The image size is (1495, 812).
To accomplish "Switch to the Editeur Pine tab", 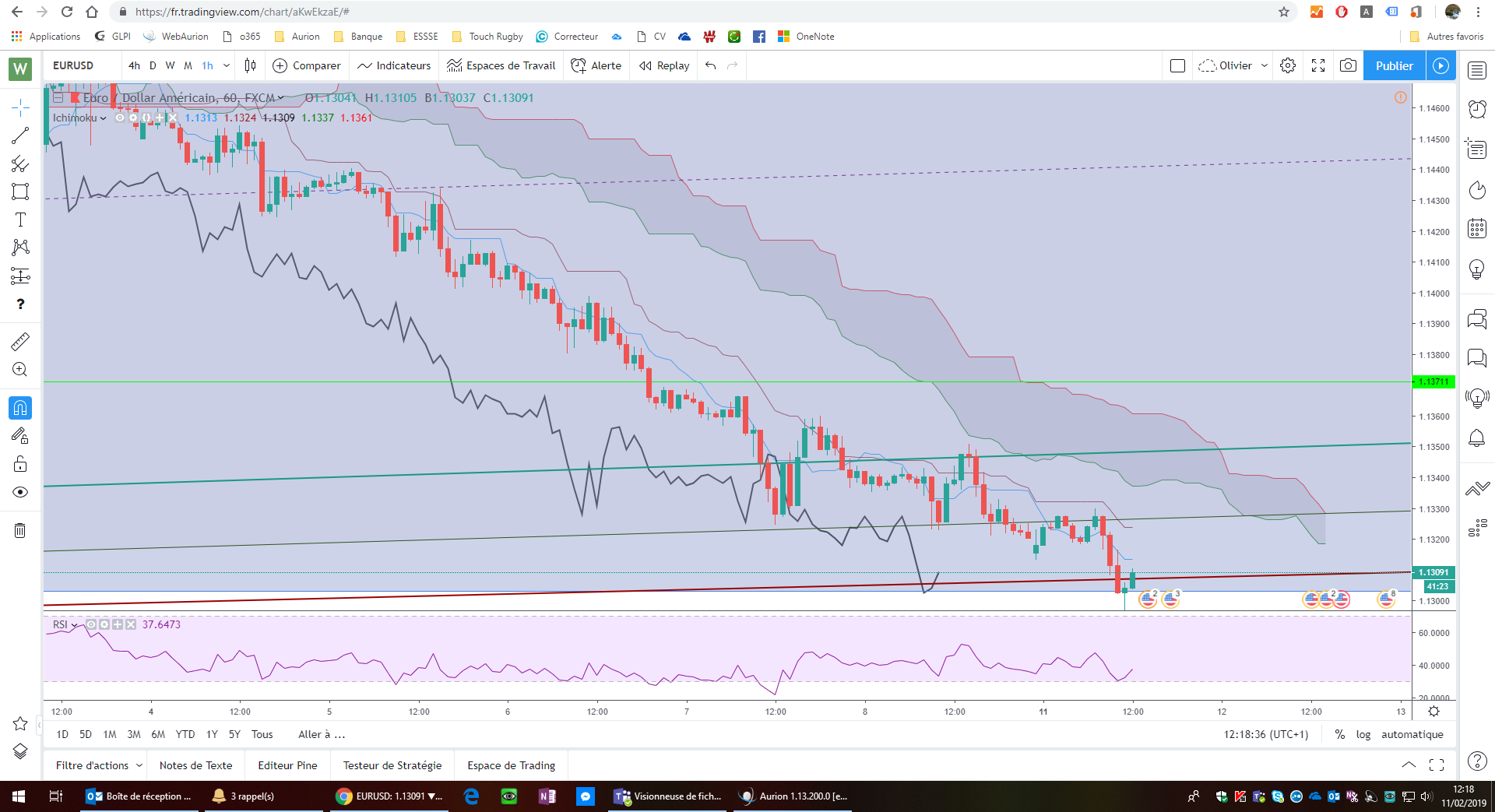I will click(287, 765).
